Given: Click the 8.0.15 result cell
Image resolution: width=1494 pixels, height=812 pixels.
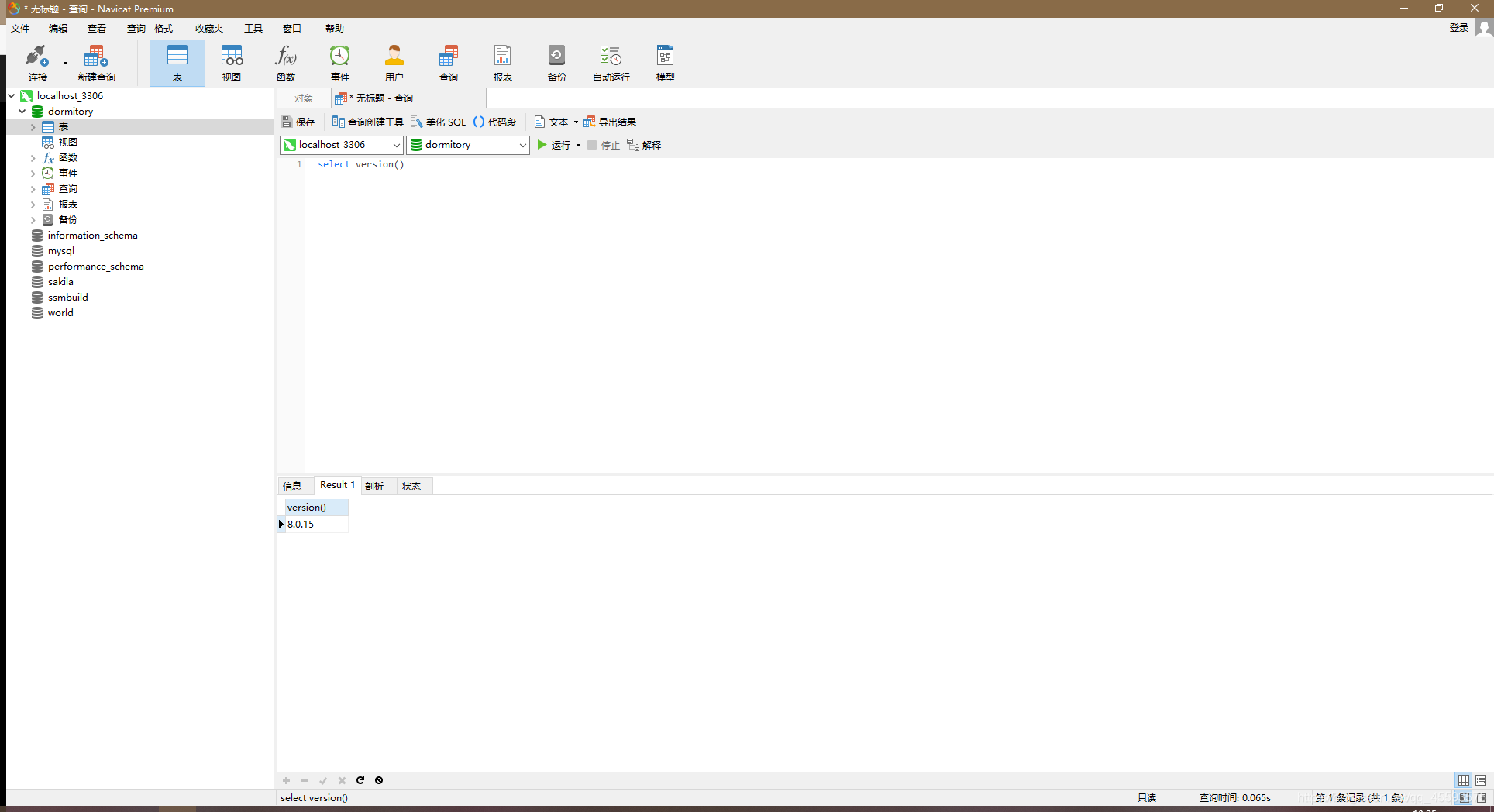Looking at the screenshot, I should pyautogui.click(x=316, y=525).
